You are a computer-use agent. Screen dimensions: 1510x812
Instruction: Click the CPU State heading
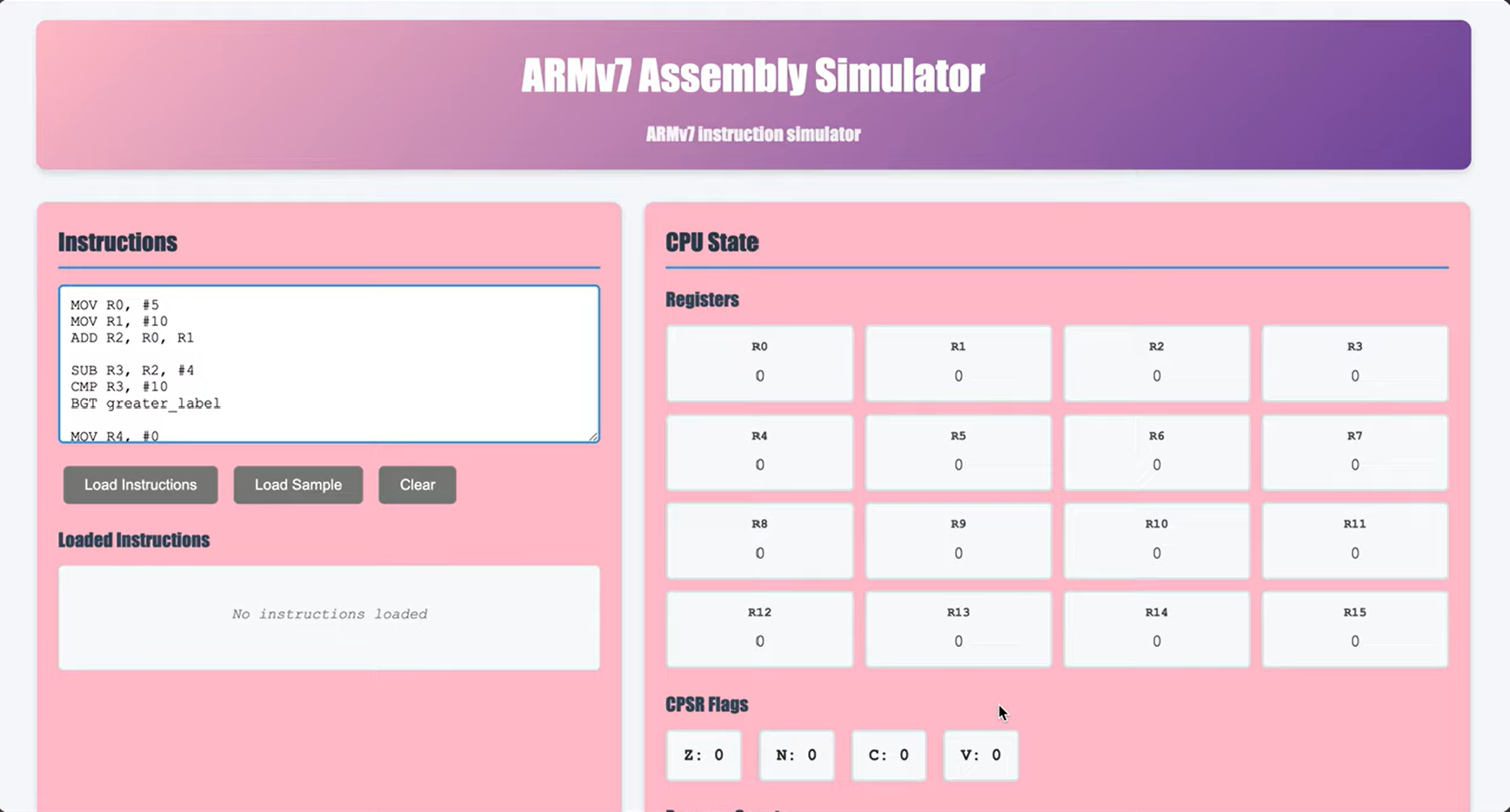[712, 243]
